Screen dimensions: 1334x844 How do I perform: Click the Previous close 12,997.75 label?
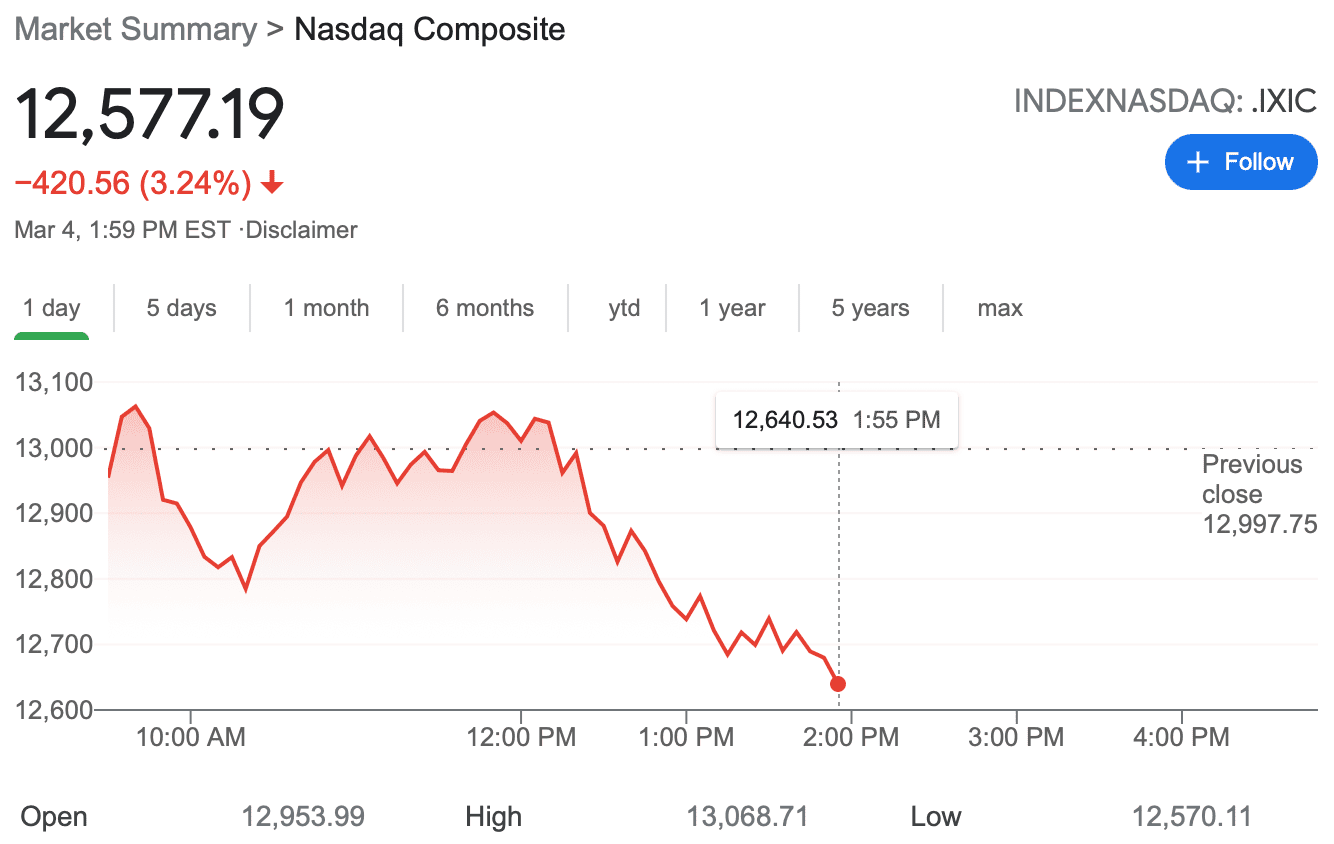click(x=1253, y=493)
